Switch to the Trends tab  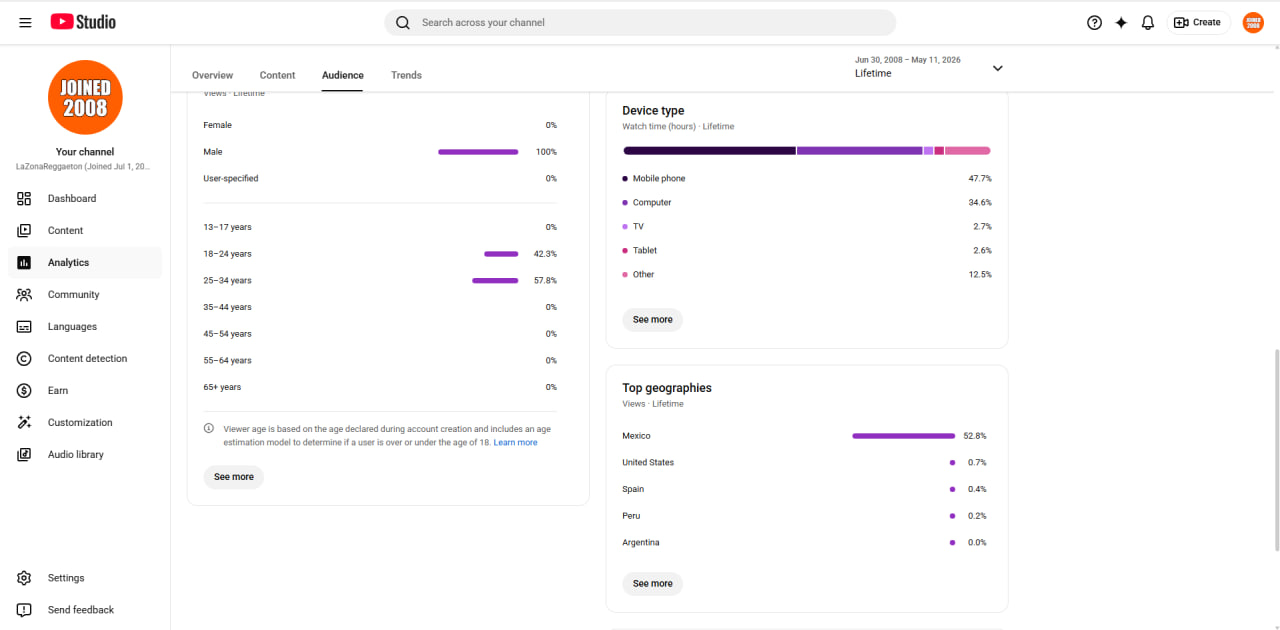point(406,75)
